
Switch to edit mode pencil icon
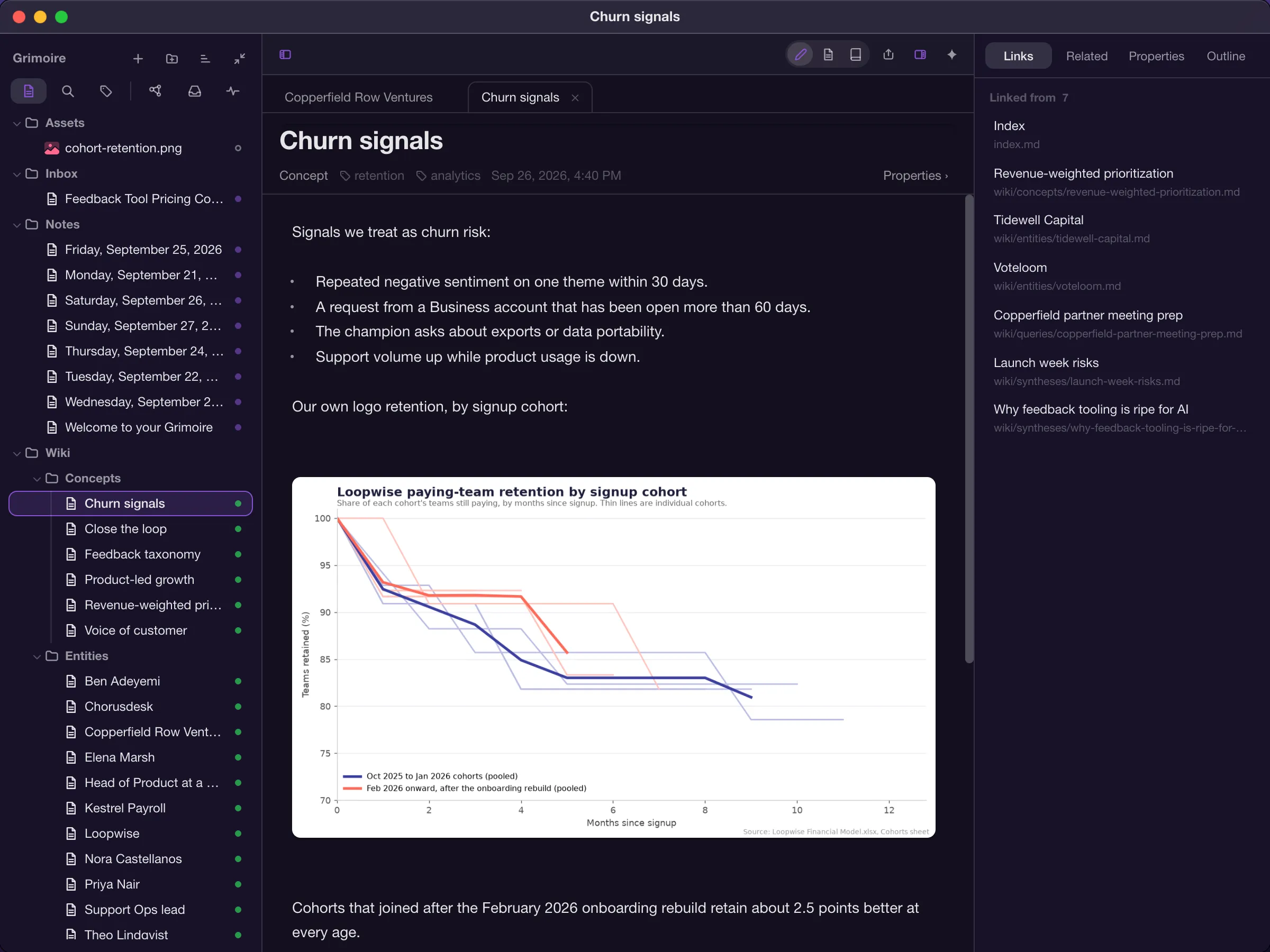(x=800, y=54)
